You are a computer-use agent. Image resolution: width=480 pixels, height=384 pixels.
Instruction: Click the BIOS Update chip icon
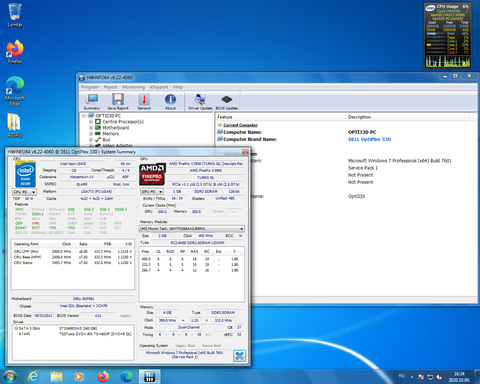point(227,101)
